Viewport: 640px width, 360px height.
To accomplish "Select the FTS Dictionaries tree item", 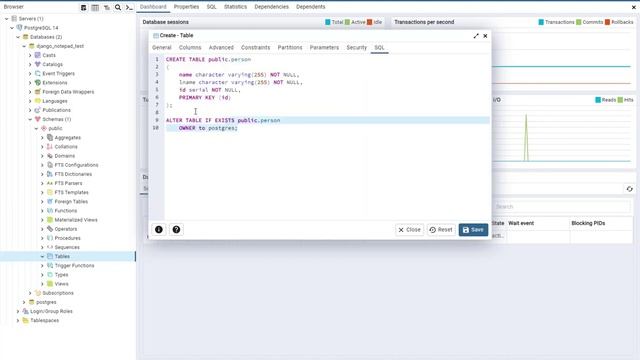I will (73, 174).
